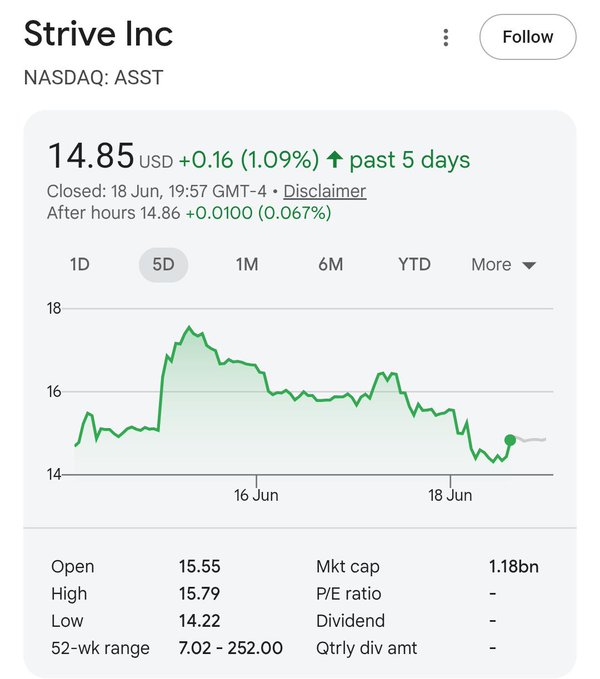Viewport: 600px width, 679px height.
Task: Click the green up-arrow trend icon
Action: click(335, 159)
